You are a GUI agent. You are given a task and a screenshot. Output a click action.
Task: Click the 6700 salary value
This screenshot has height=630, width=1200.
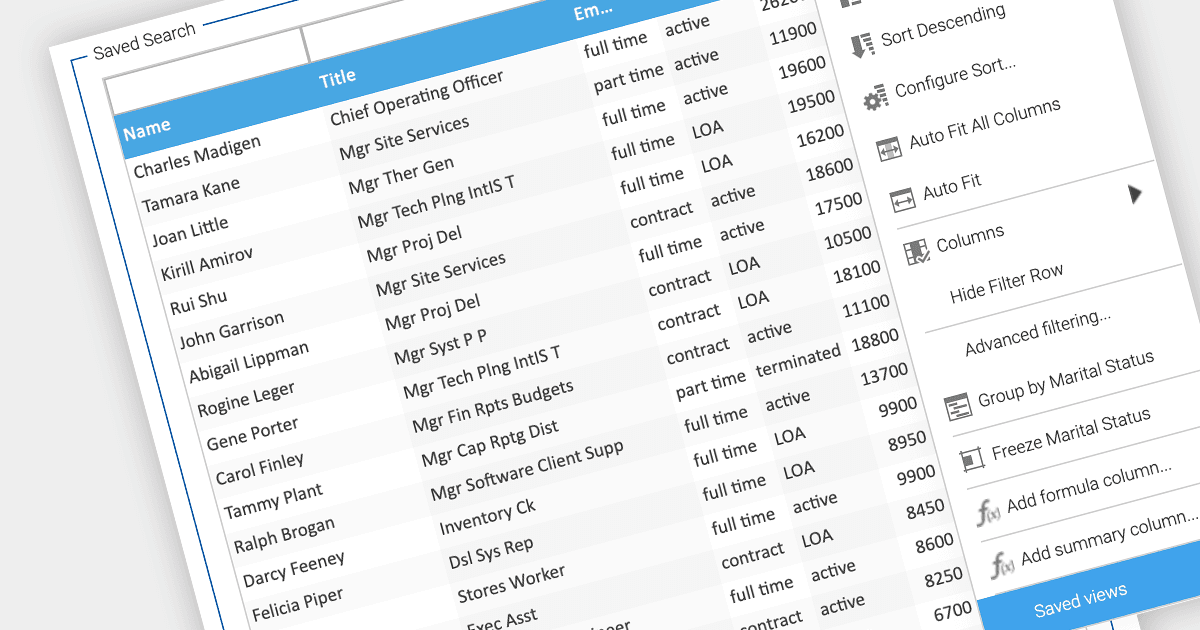point(953,611)
